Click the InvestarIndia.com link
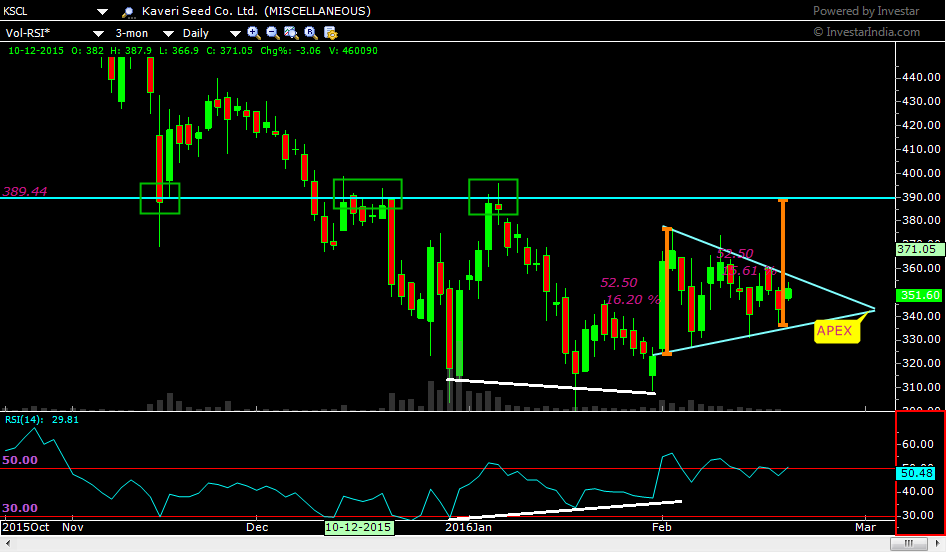This screenshot has height=552, width=946. 866,32
